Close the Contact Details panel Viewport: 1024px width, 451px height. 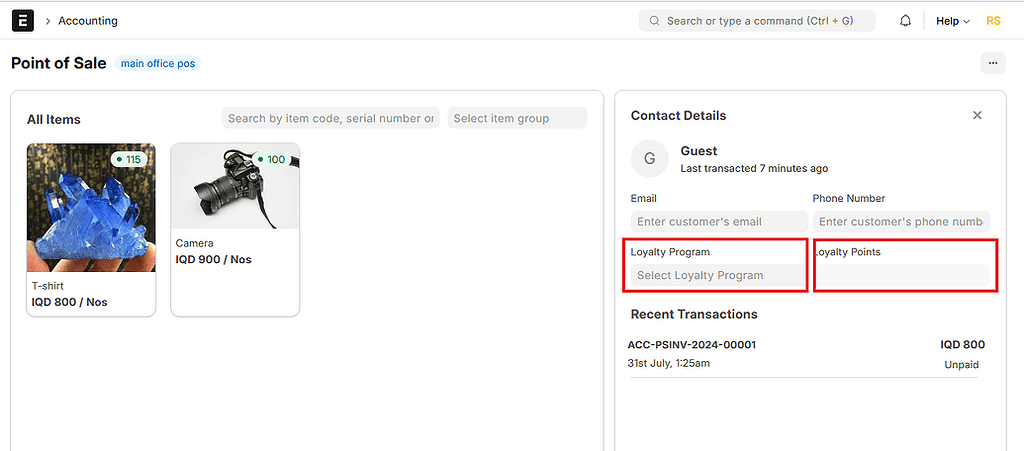(x=977, y=116)
